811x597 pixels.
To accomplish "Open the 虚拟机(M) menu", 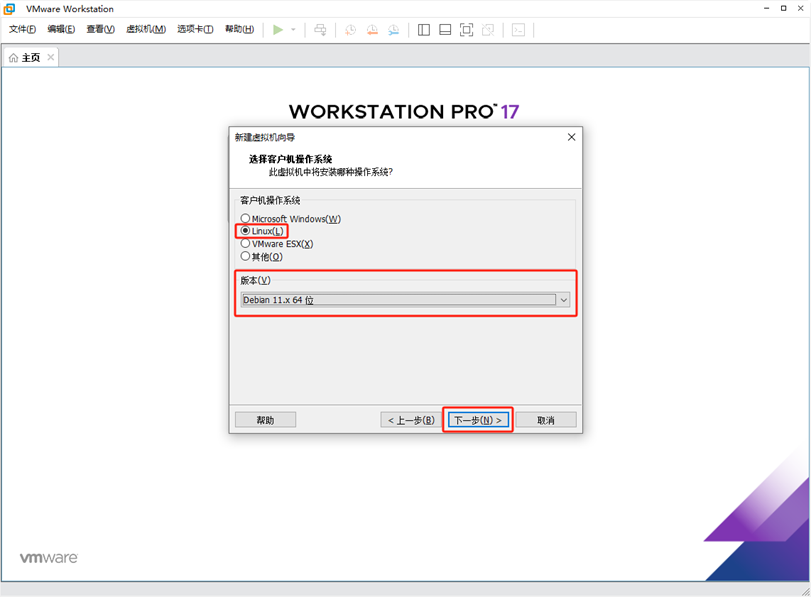I will (x=146, y=29).
